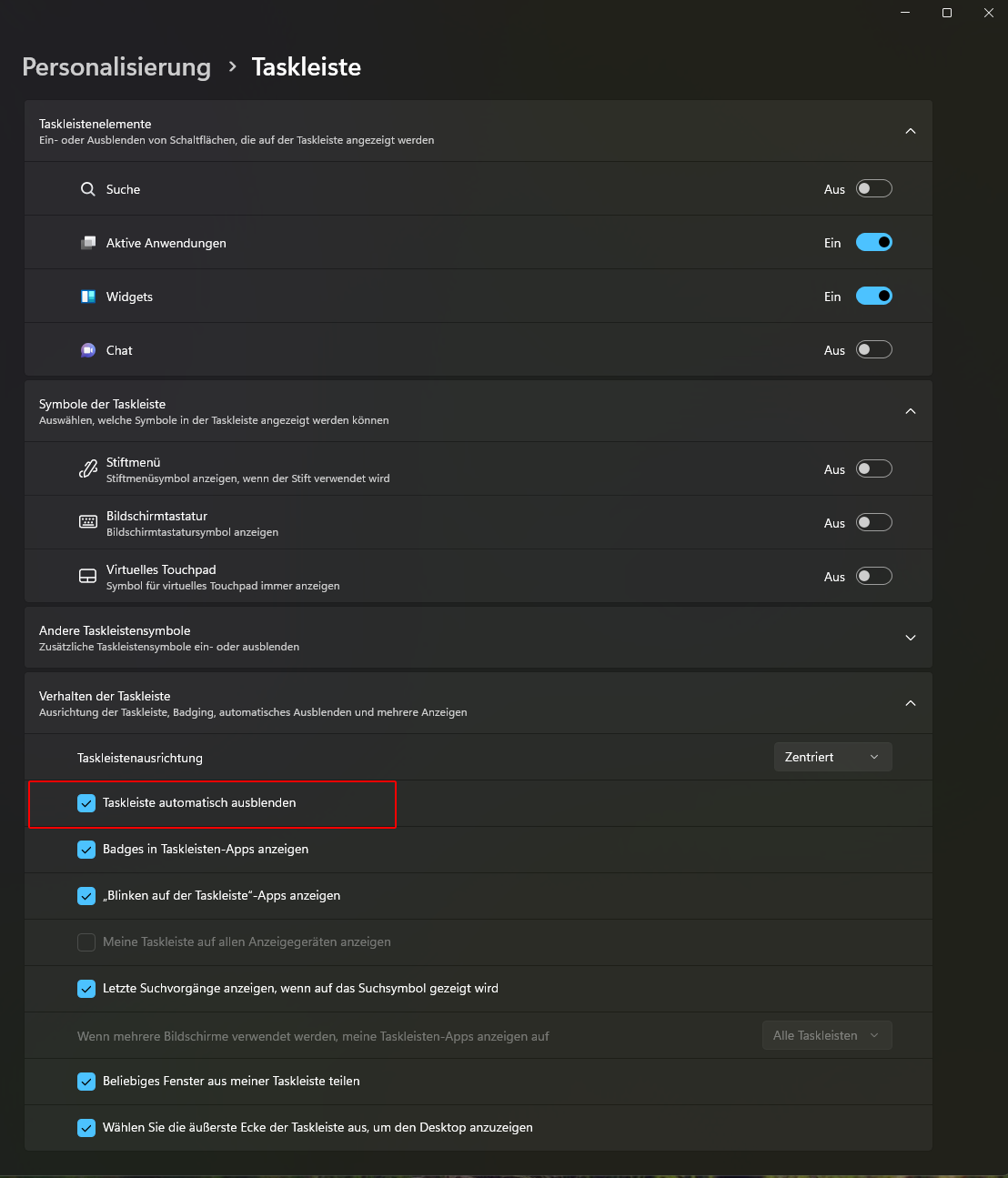Collapse the Taskleistenelemente section
Viewport: 1008px width, 1178px height.
tap(910, 131)
